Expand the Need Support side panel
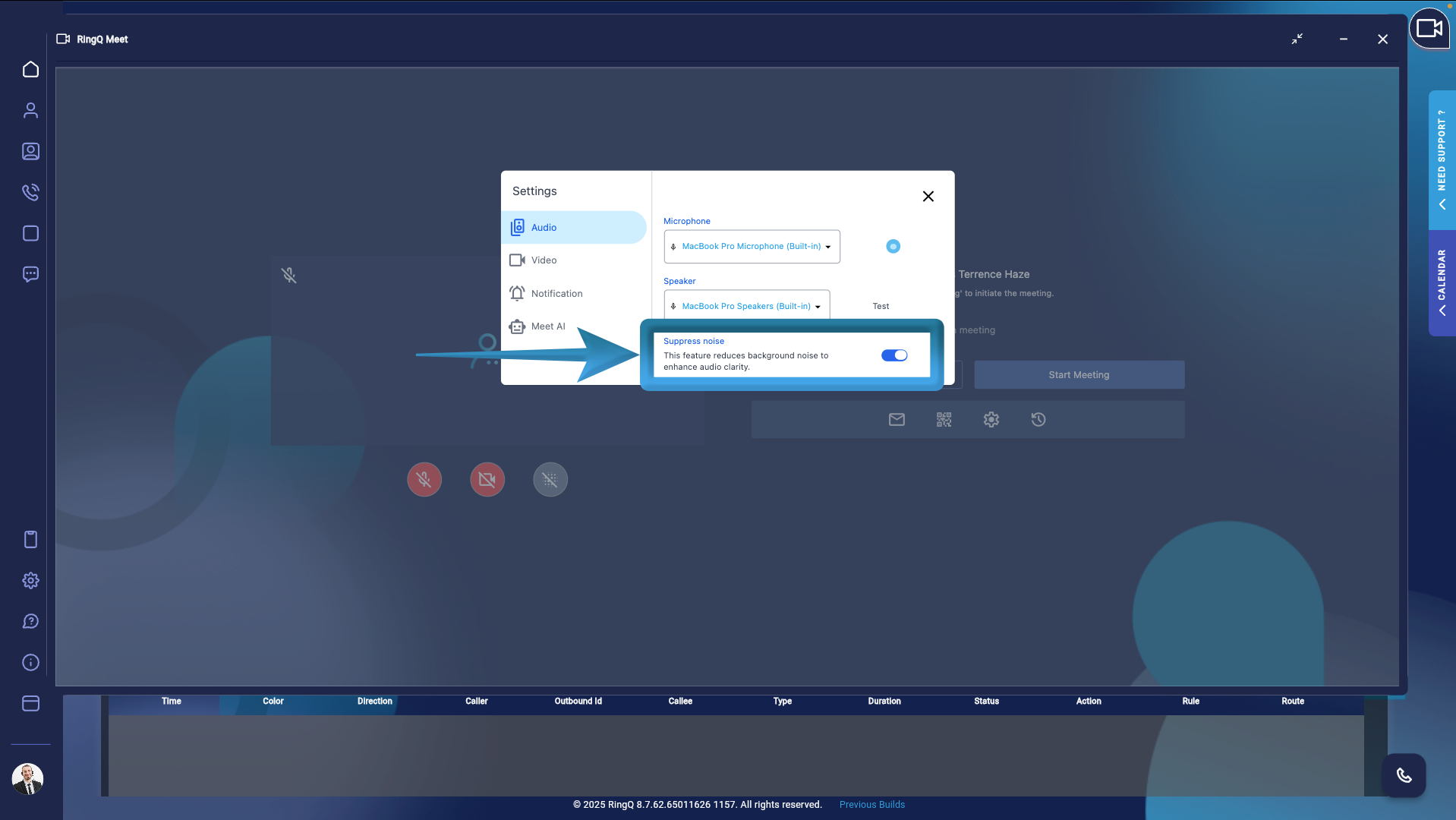Viewport: 1456px width, 820px height. tap(1442, 160)
